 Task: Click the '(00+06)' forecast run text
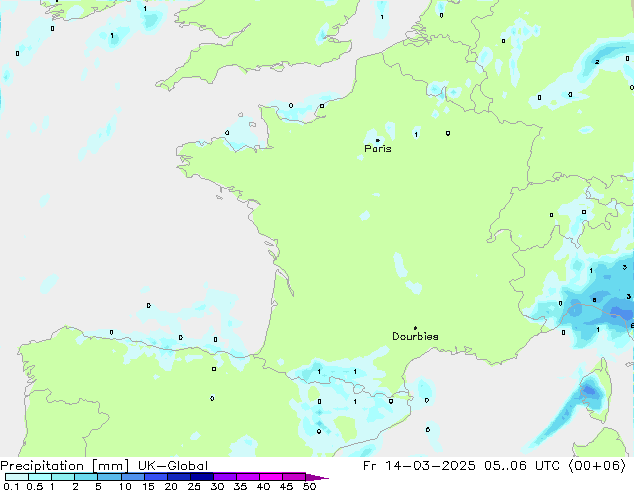[x=597, y=466]
